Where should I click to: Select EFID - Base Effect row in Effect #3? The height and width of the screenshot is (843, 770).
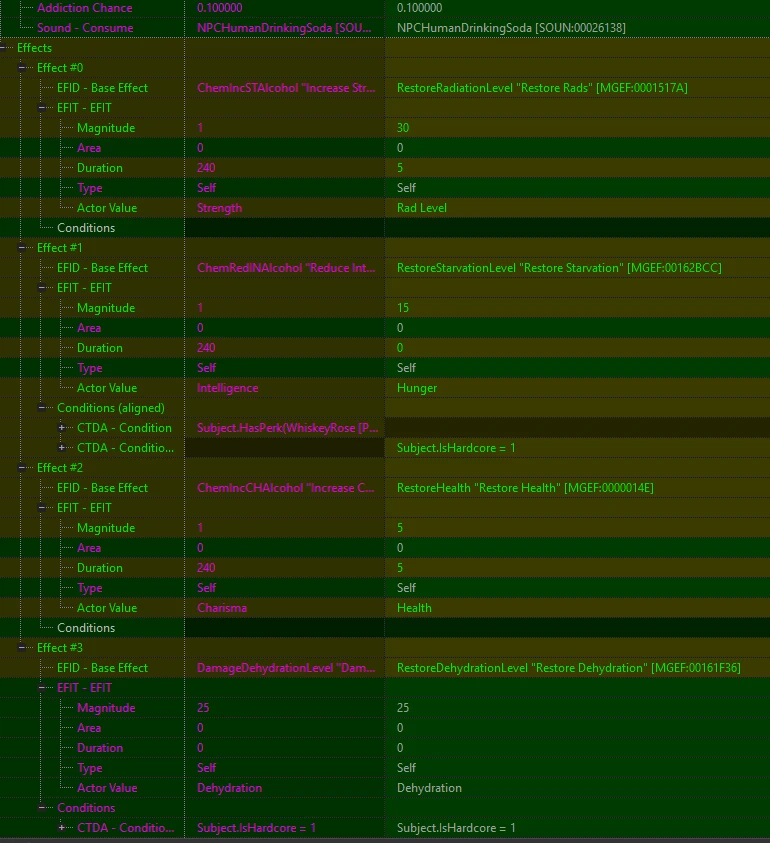[x=102, y=668]
